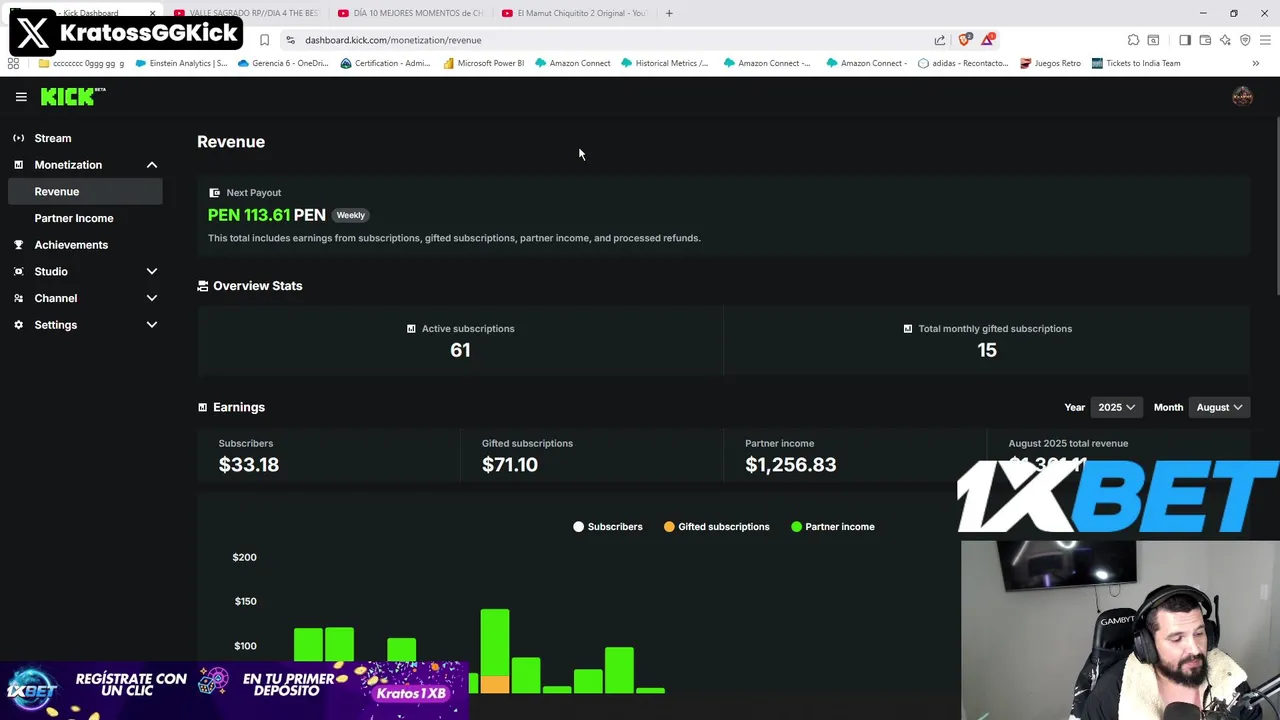Open Certification - Admin bookmark

[x=385, y=63]
